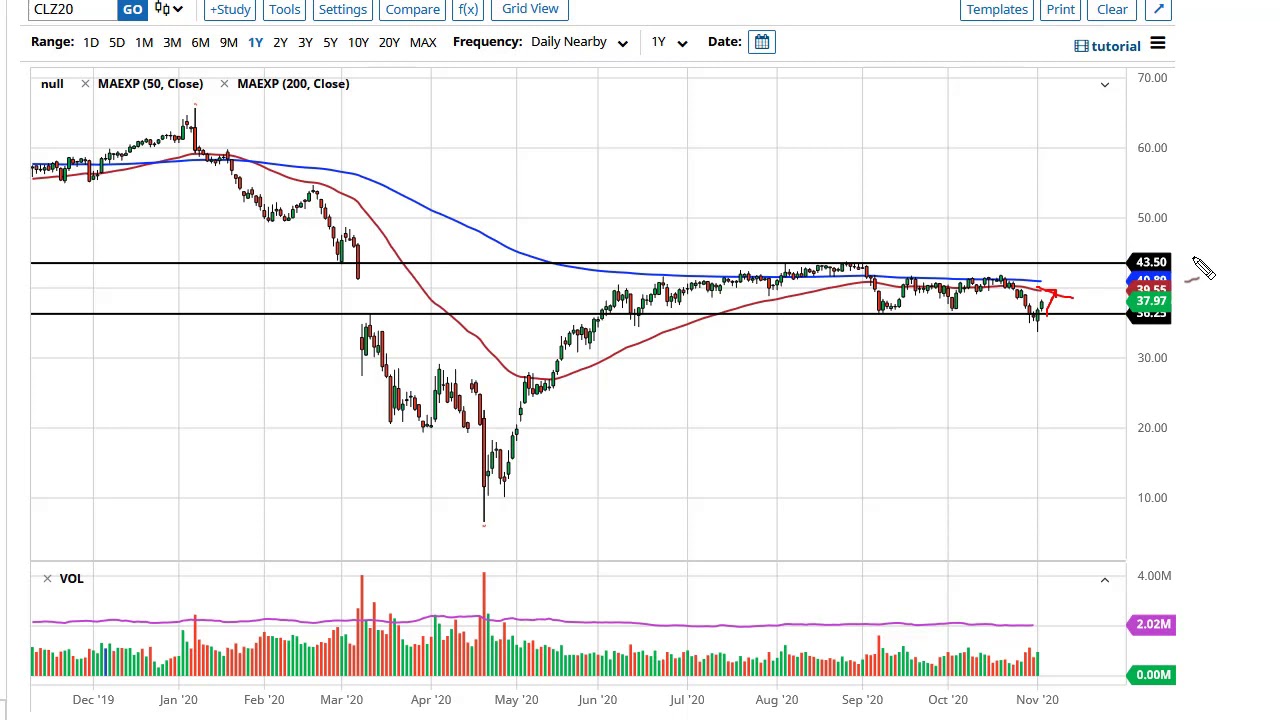Viewport: 1280px width, 720px height.
Task: Select the 5D range
Action: click(x=117, y=42)
